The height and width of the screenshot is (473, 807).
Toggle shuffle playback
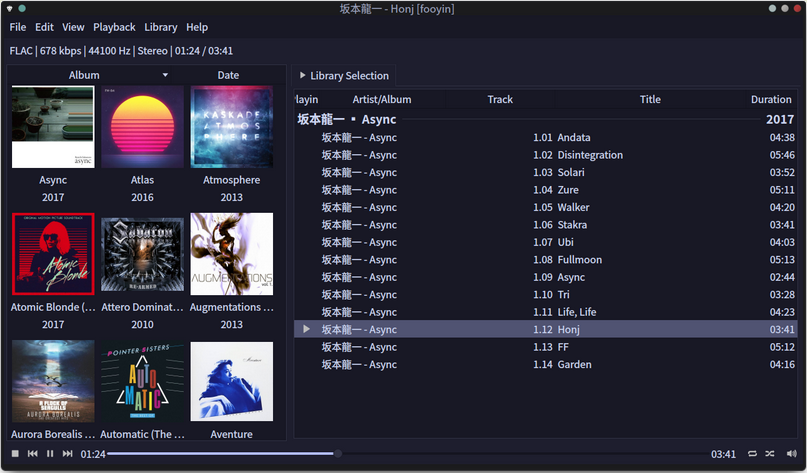(x=769, y=453)
